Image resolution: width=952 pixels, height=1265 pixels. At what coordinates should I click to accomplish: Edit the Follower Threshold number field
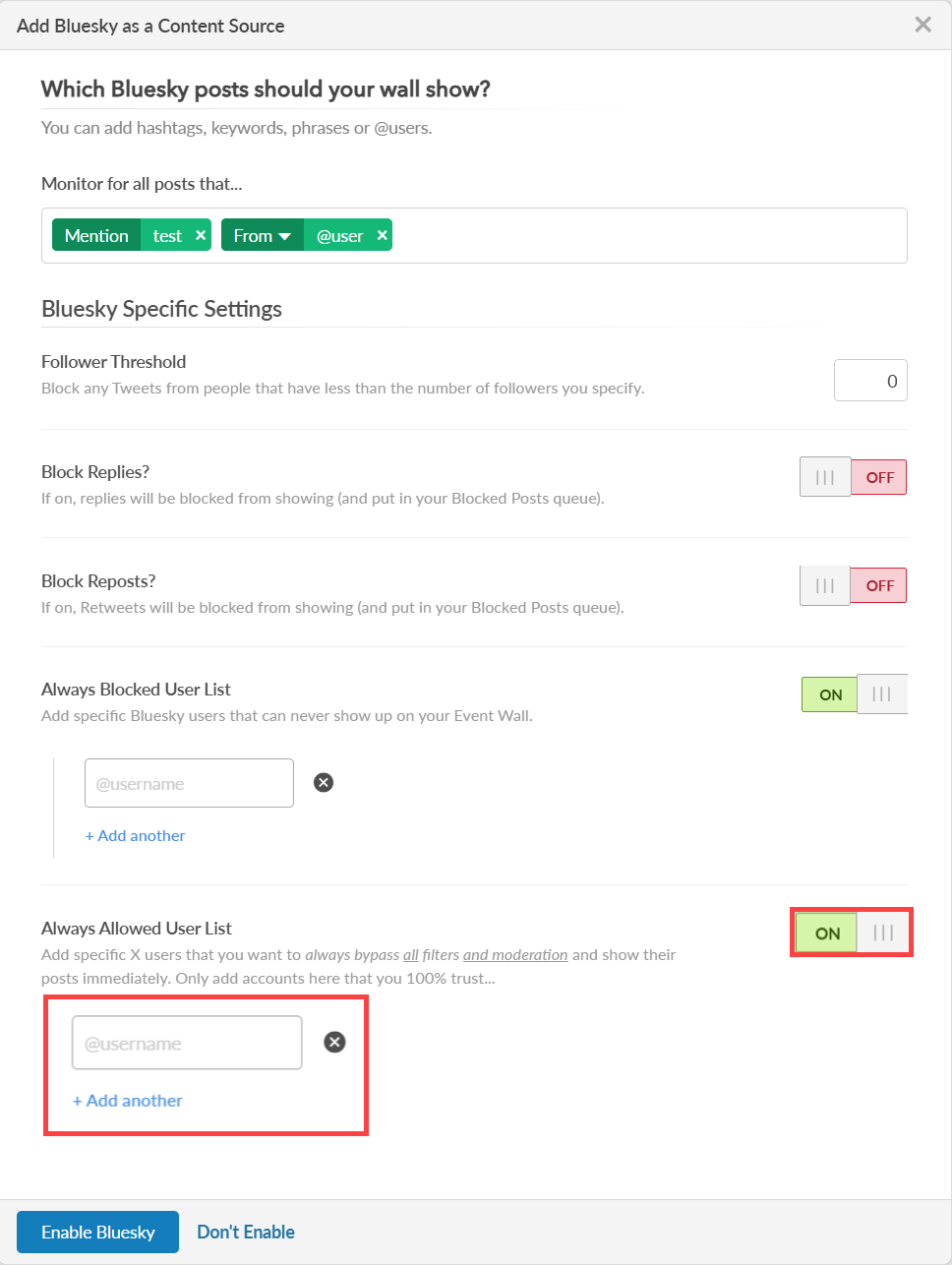tap(870, 381)
